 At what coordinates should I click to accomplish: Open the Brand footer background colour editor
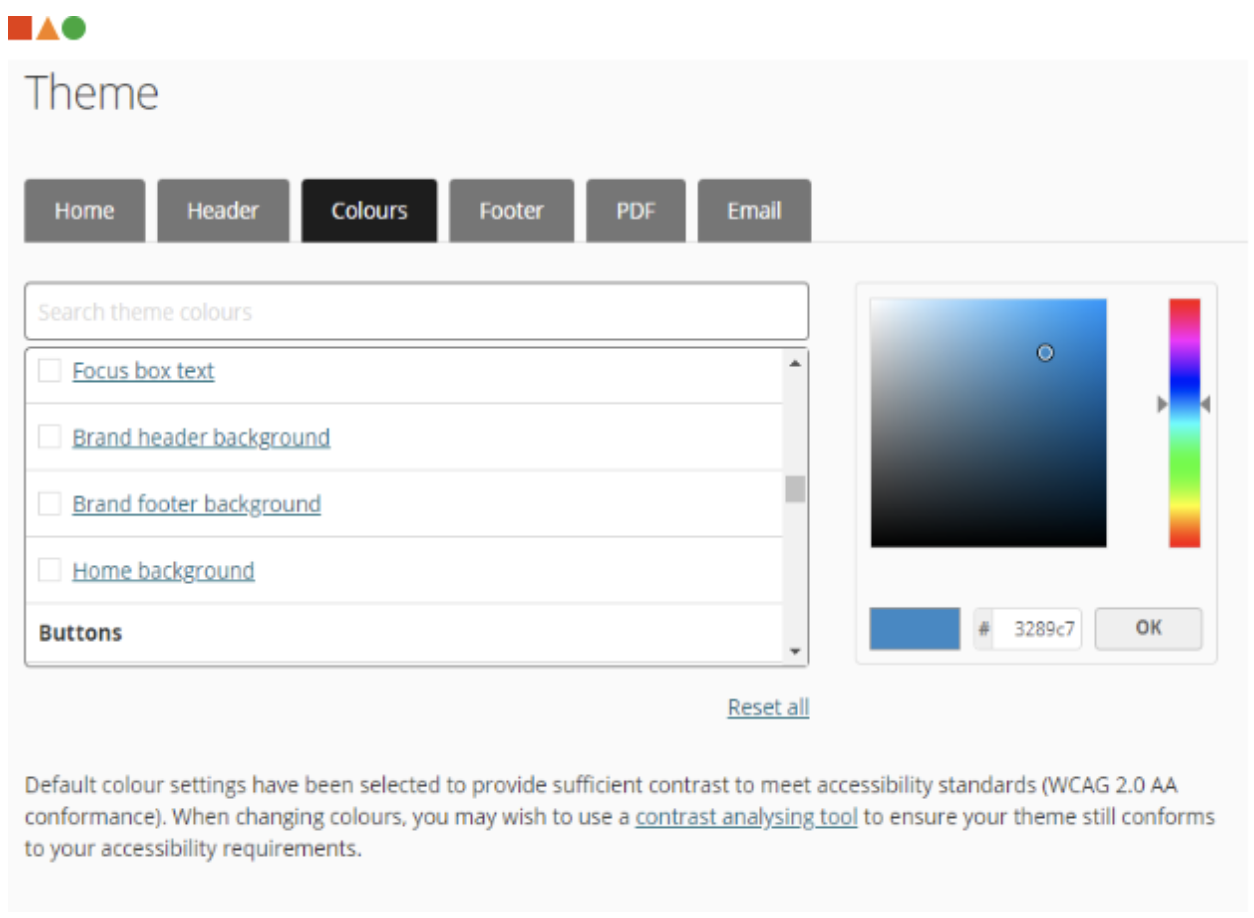tap(196, 504)
